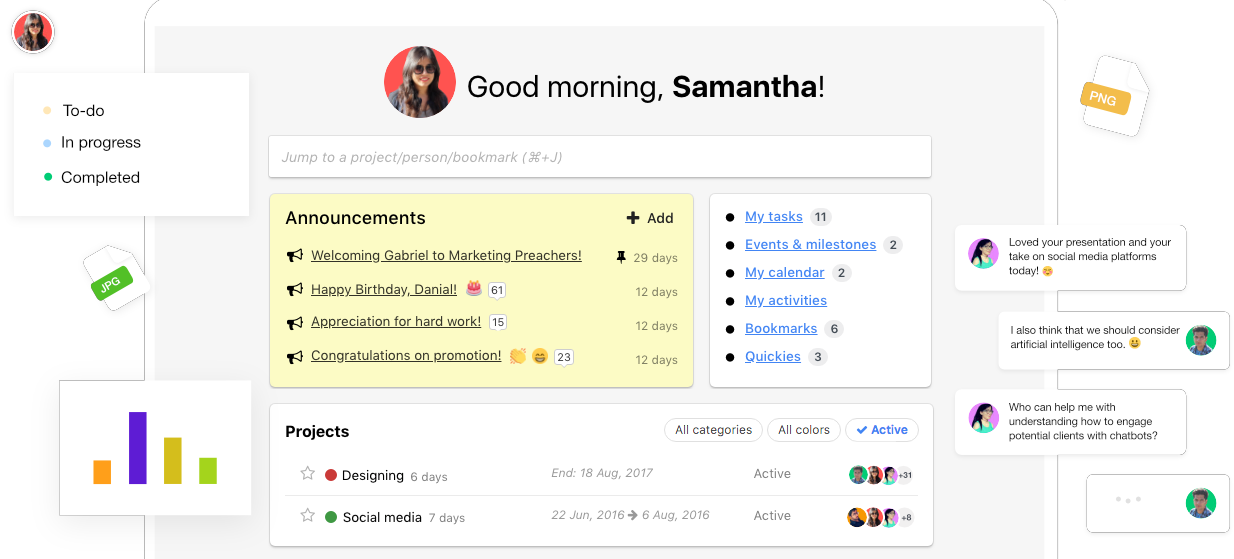Screen dimensions: 1234x559
Task: Click megaphone icon beside Welcoming Gabriel announcement
Action: pos(295,256)
